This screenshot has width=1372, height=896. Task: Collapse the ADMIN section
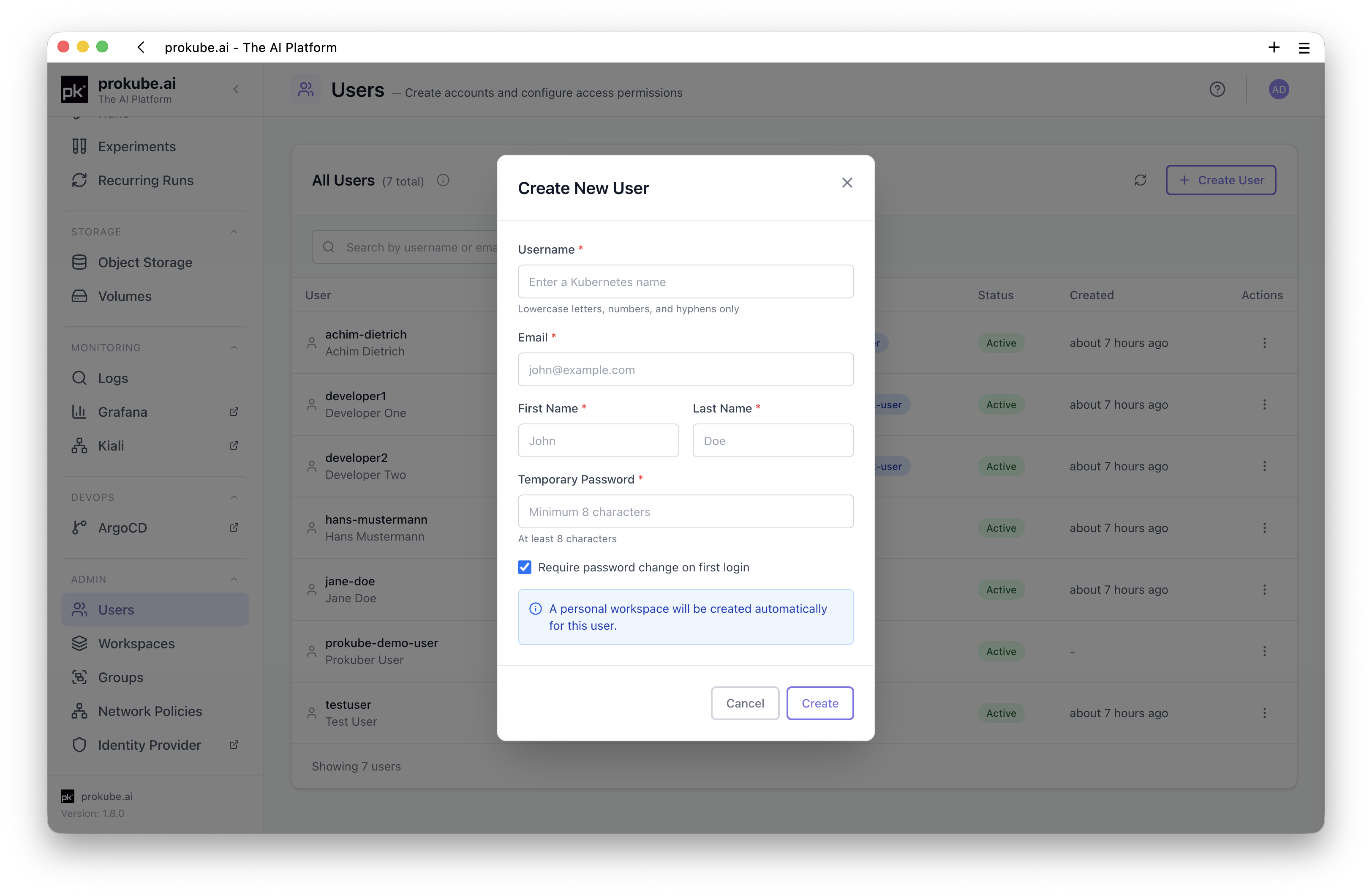tap(234, 579)
